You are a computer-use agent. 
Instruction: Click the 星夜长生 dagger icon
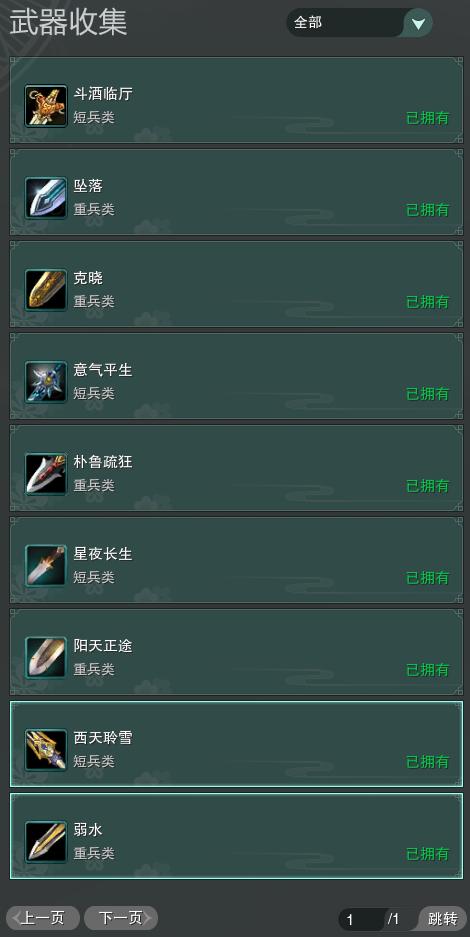coord(46,566)
